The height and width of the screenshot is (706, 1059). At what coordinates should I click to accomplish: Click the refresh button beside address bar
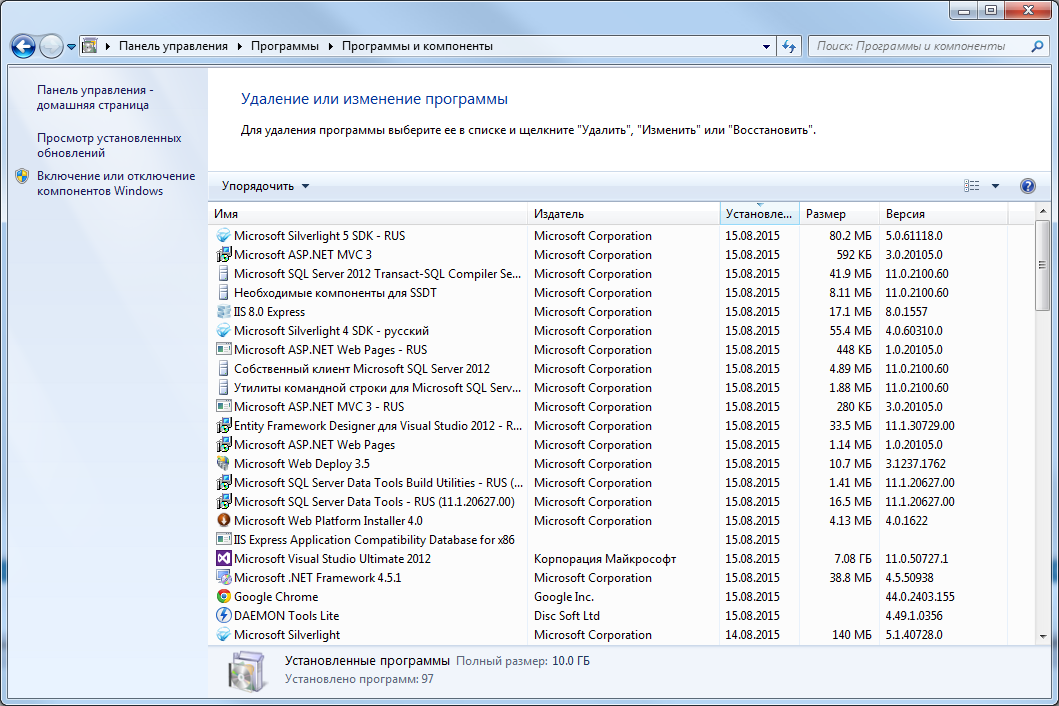pos(789,46)
